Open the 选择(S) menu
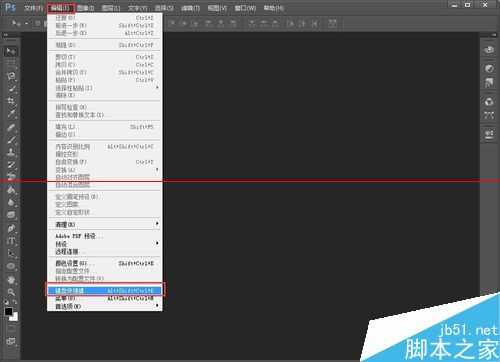The image size is (500, 362). (x=164, y=7)
